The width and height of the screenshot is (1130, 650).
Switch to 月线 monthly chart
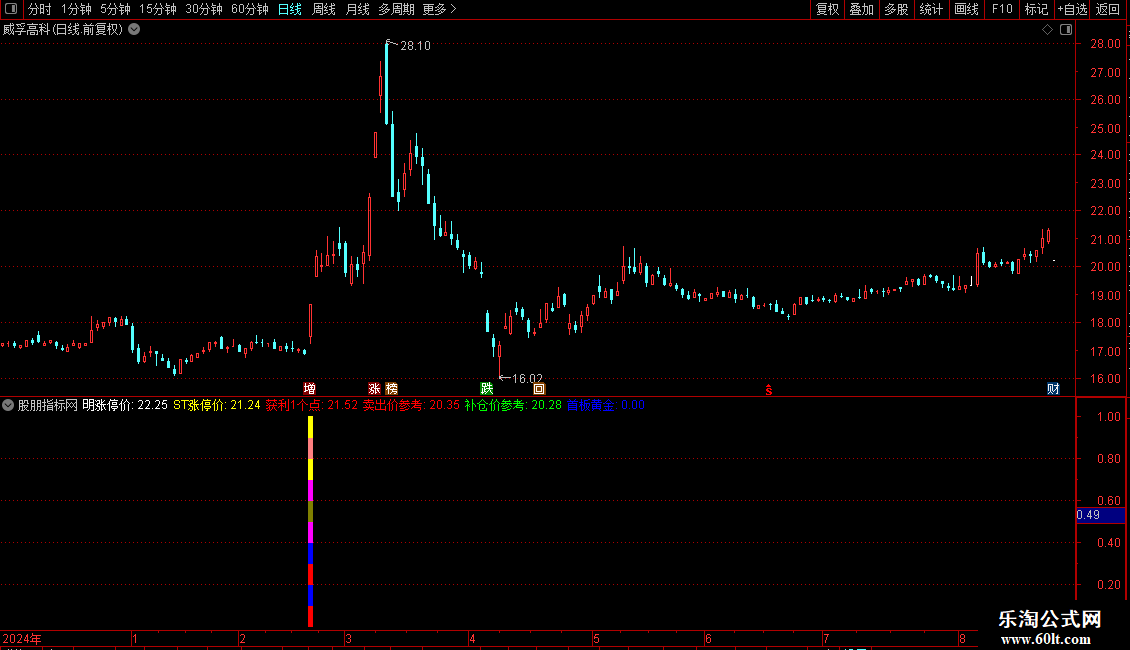[x=357, y=9]
